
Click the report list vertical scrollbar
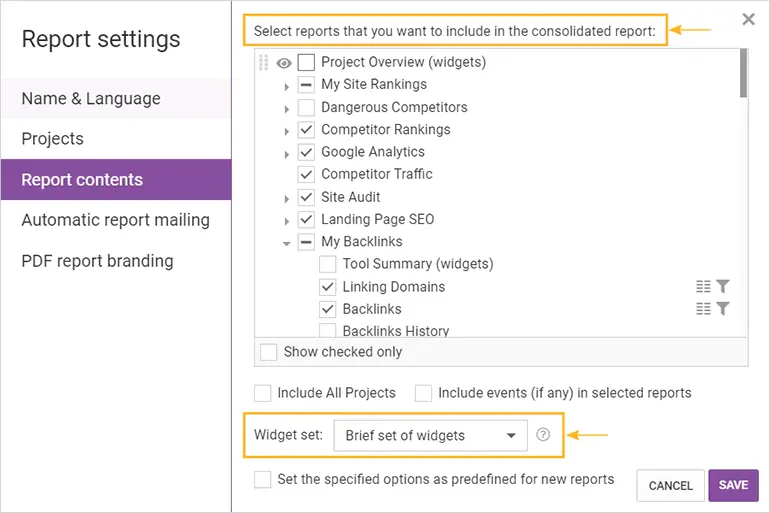[x=743, y=74]
